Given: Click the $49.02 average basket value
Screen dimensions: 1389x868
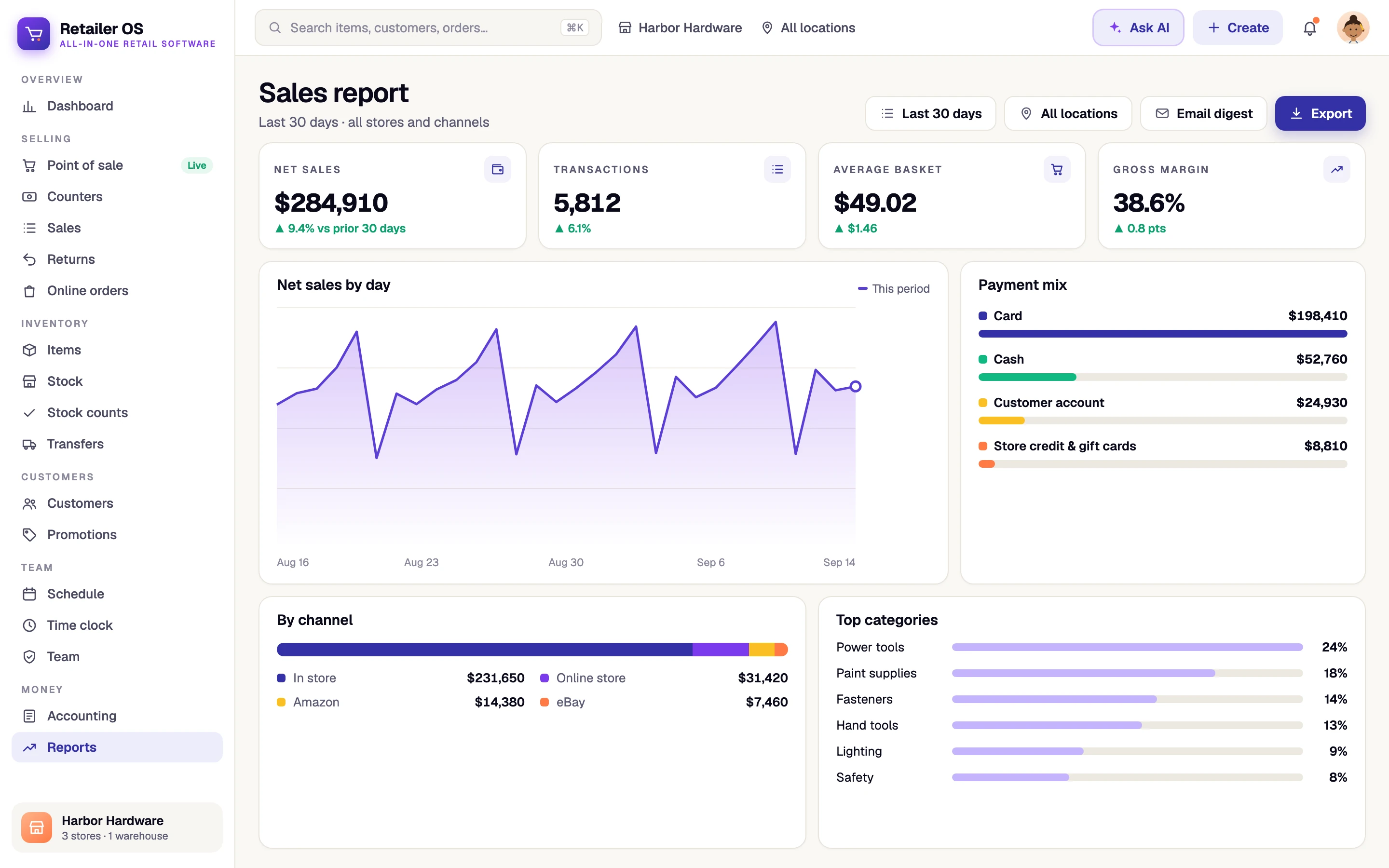Looking at the screenshot, I should [875, 203].
